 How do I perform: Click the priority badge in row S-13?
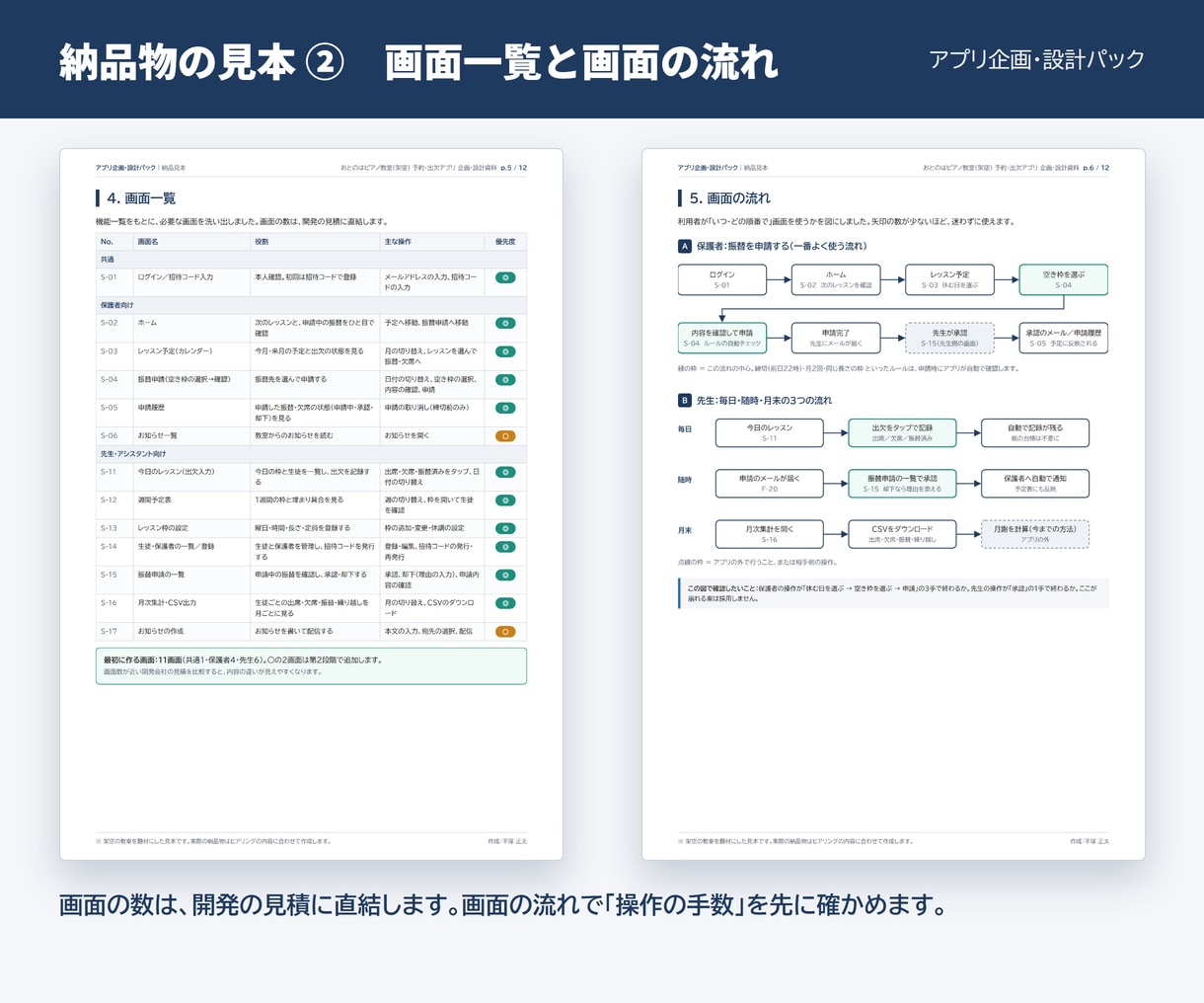pos(505,528)
